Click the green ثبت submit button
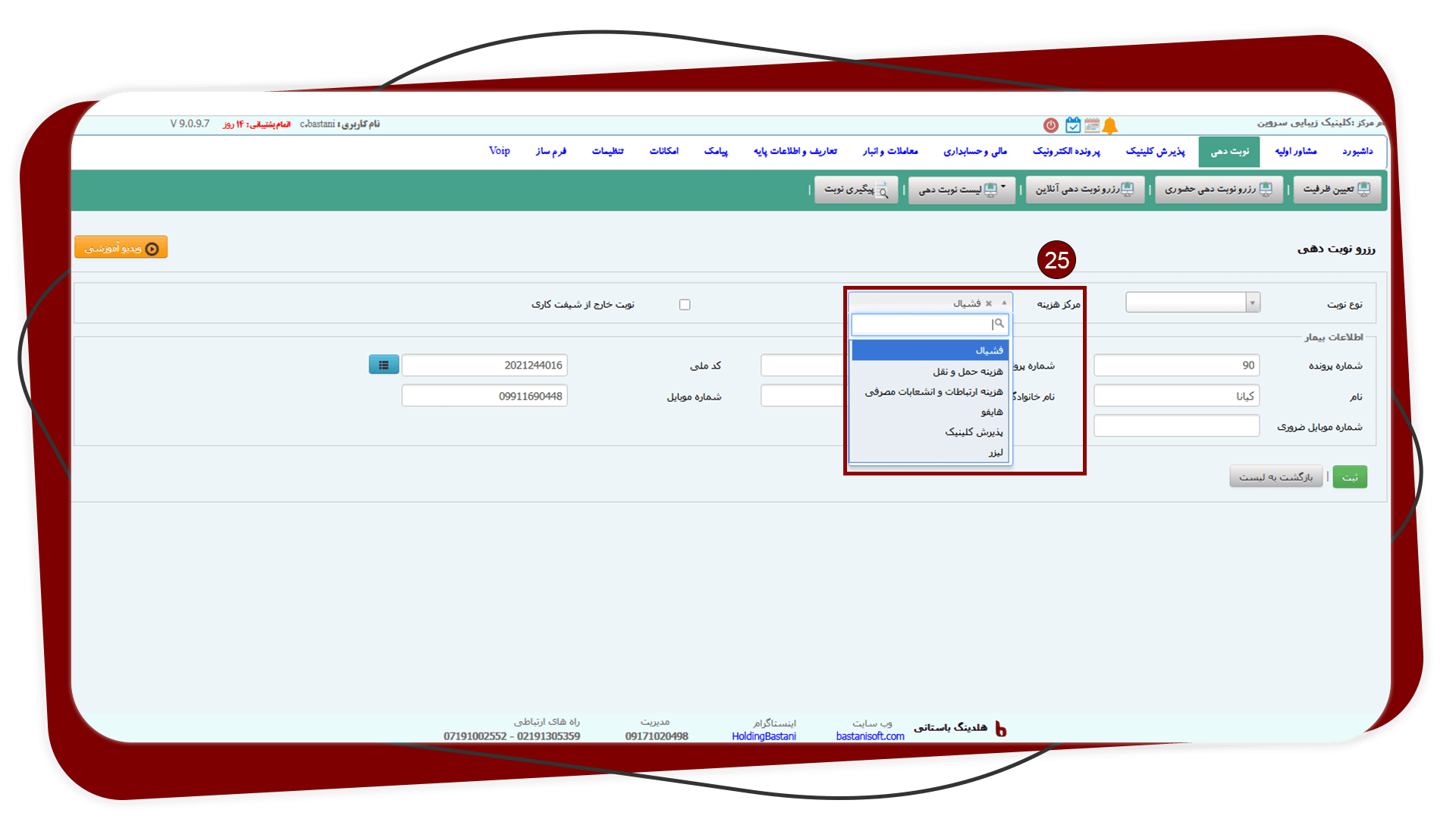This screenshot has width=1456, height=819. 1350,477
